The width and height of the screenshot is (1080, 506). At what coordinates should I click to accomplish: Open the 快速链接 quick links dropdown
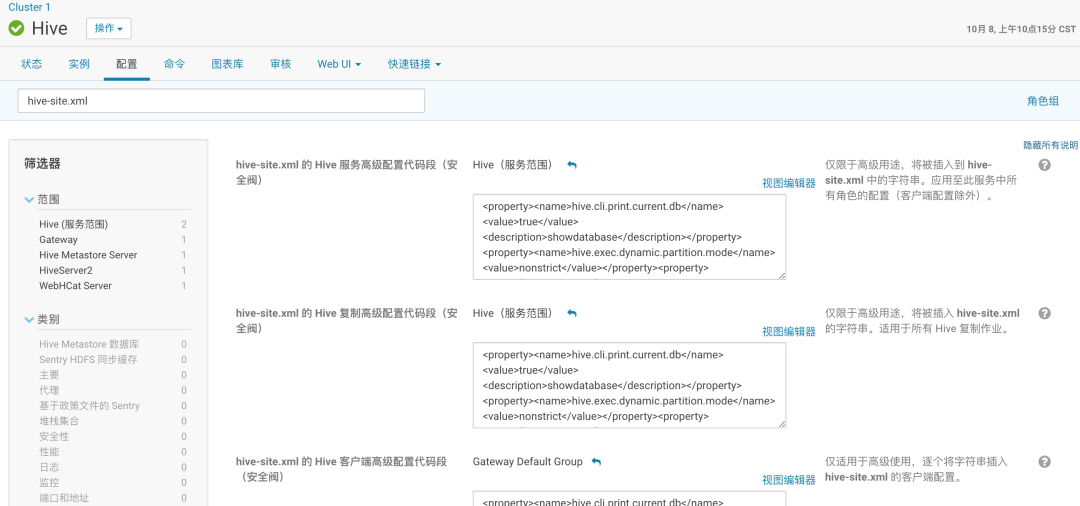coord(414,64)
